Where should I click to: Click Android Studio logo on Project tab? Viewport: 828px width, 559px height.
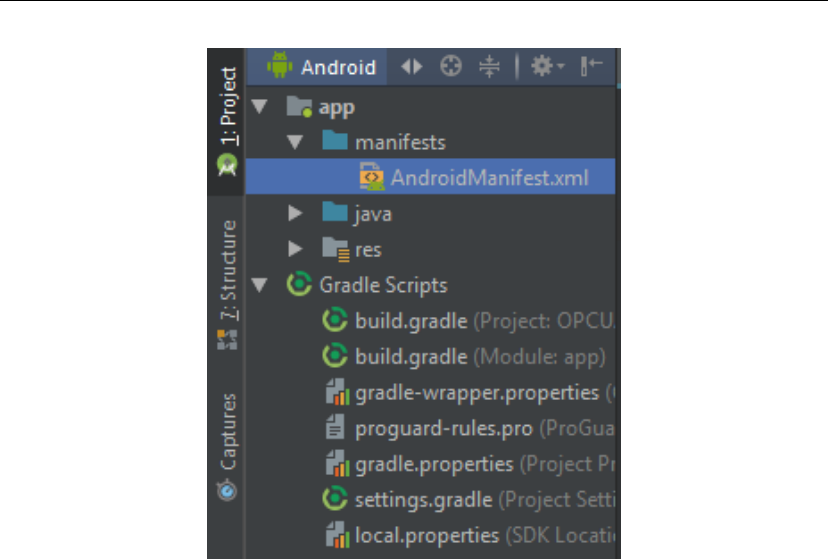point(227,165)
